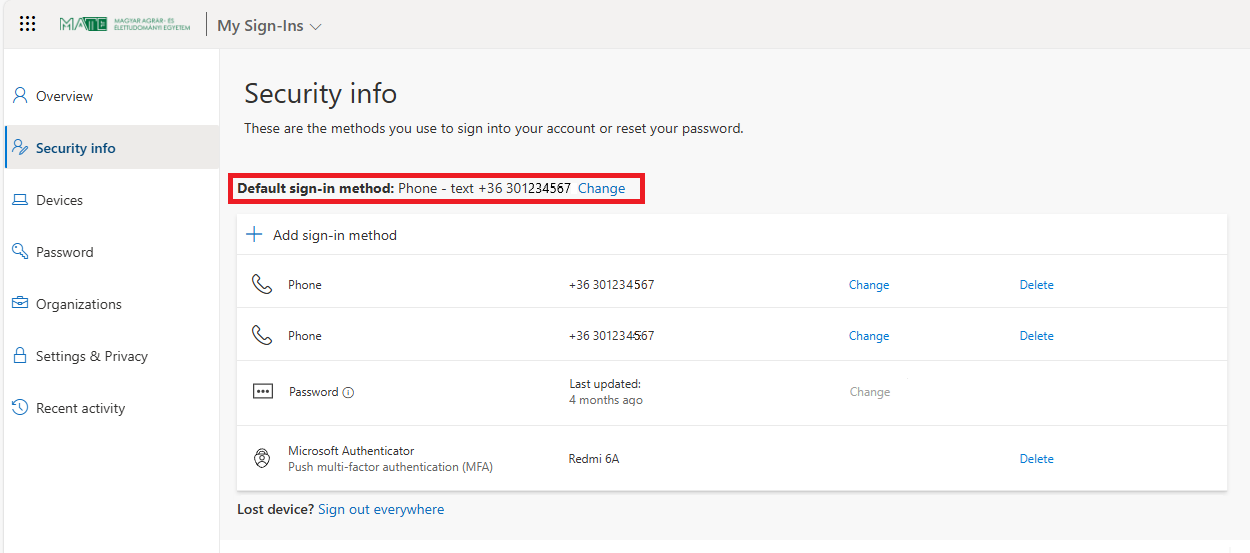Change the default sign-in method
The width and height of the screenshot is (1250, 553).
pos(601,188)
